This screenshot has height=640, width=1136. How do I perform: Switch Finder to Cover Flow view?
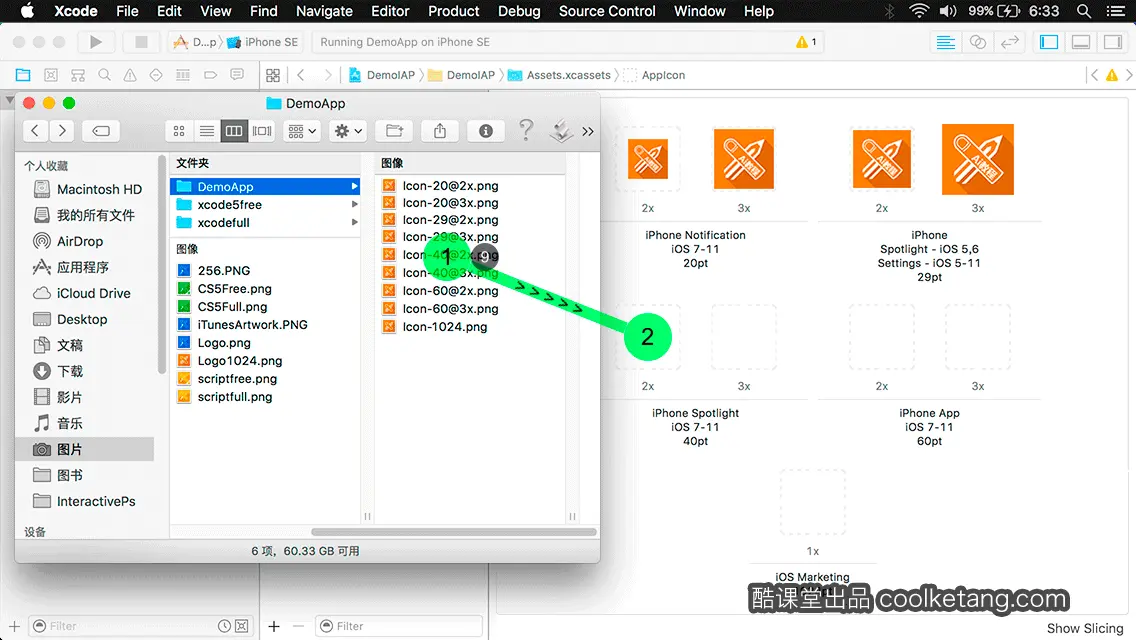(262, 131)
